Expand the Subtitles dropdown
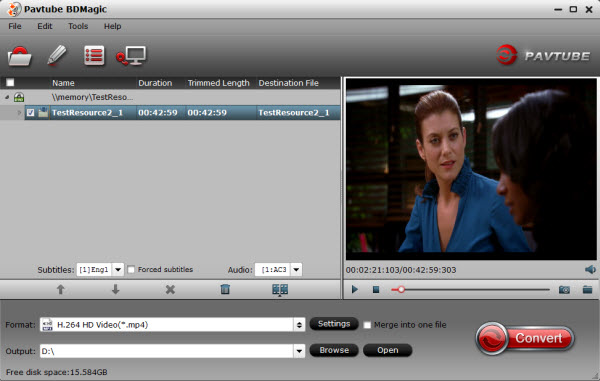This screenshot has width=600, height=381. coord(118,270)
